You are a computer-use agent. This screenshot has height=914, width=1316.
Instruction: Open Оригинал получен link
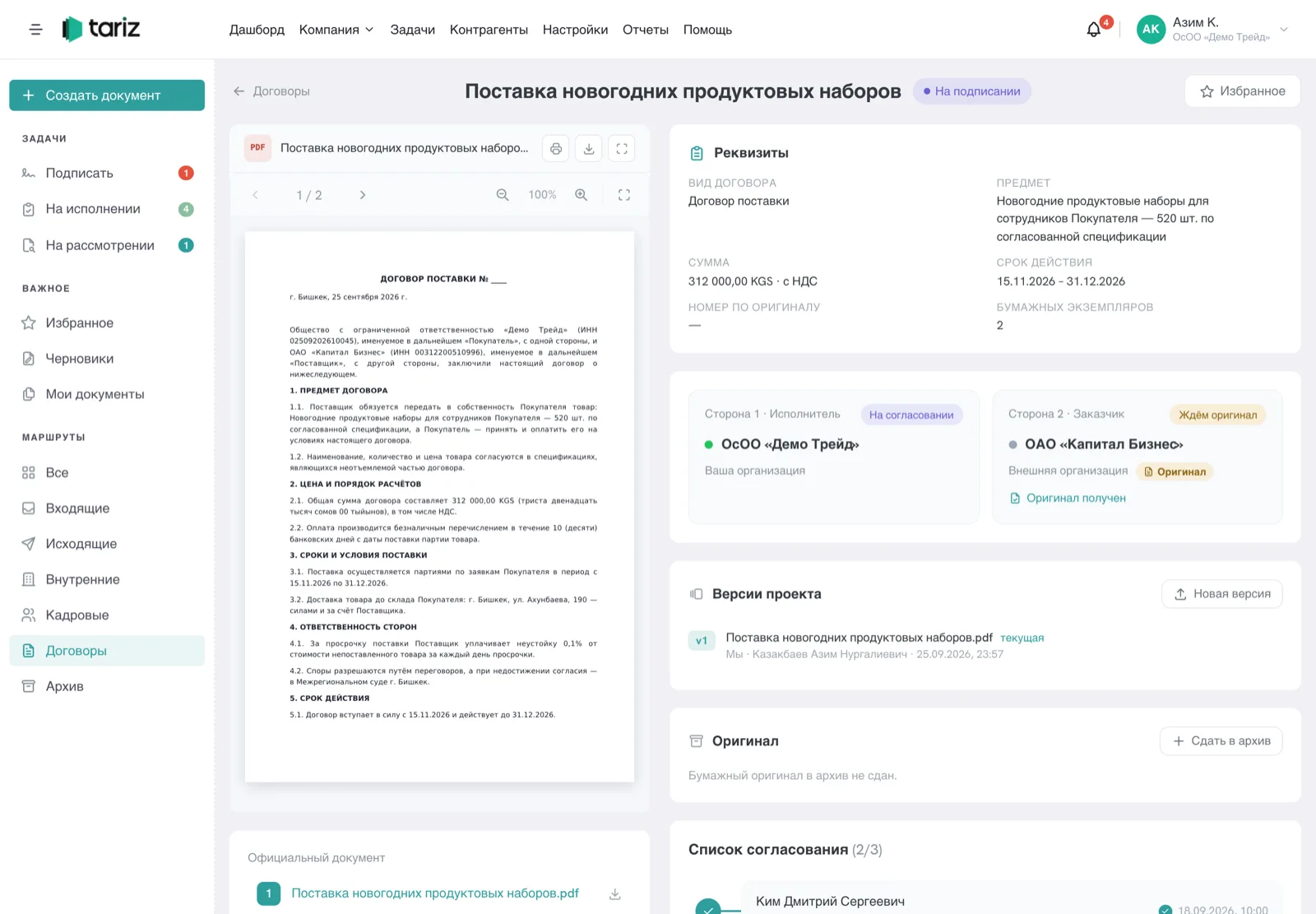1068,499
